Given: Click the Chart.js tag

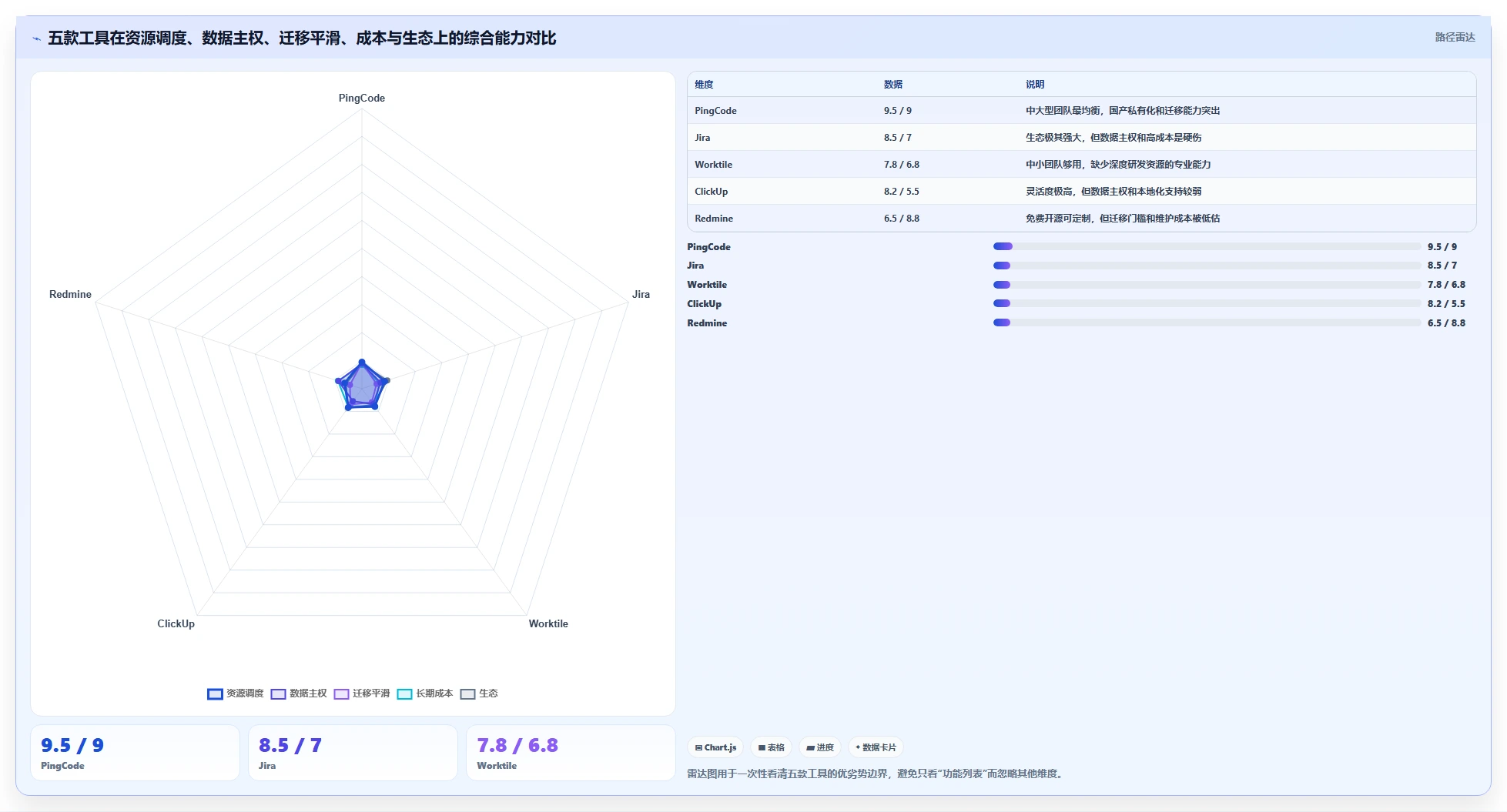Looking at the screenshot, I should tap(715, 747).
